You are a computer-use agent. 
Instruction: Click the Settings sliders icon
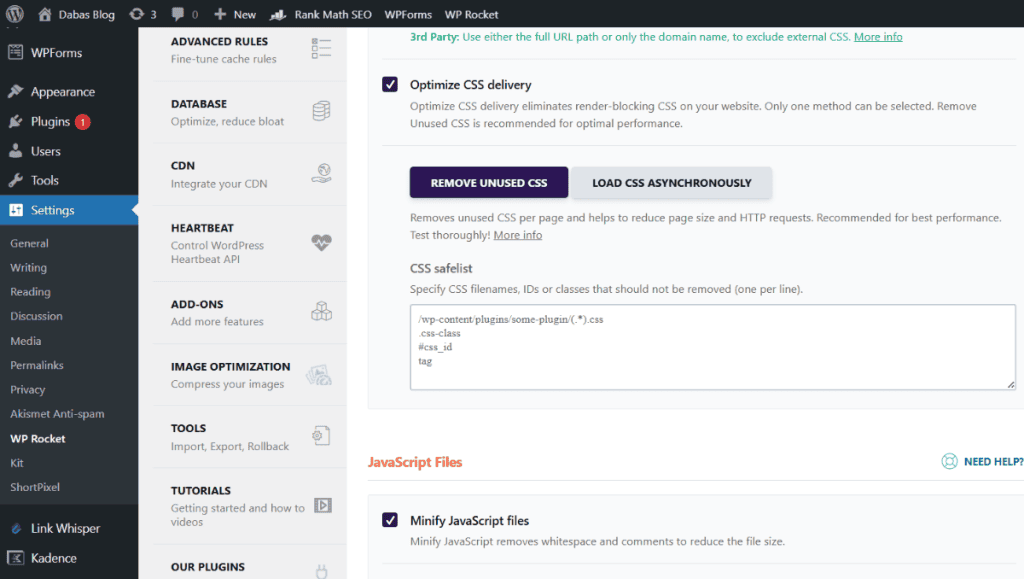click(x=16, y=210)
